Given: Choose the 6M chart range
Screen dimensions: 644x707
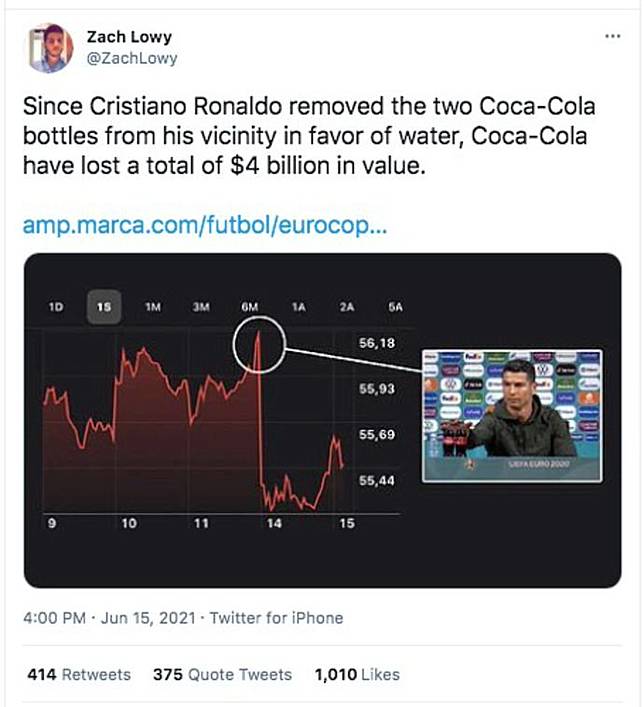Looking at the screenshot, I should [x=250, y=307].
